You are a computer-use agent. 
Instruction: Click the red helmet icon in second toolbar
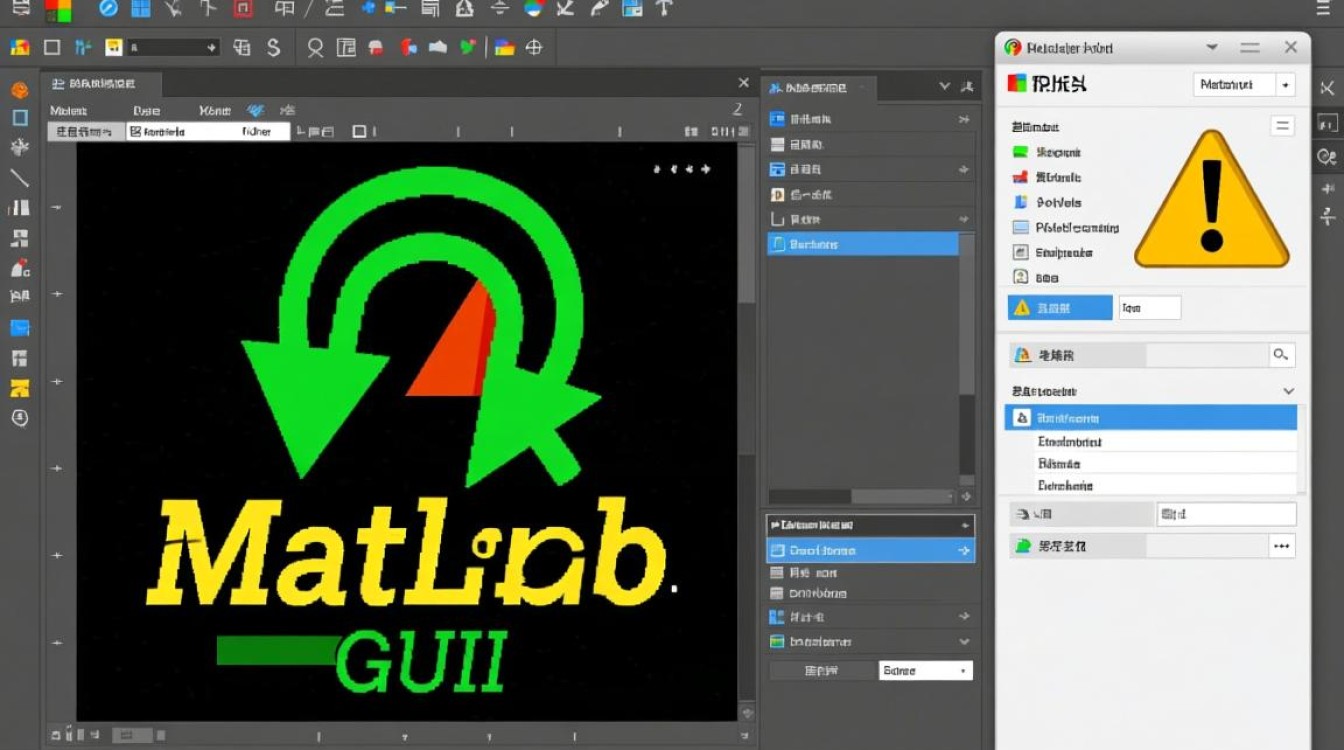(377, 47)
